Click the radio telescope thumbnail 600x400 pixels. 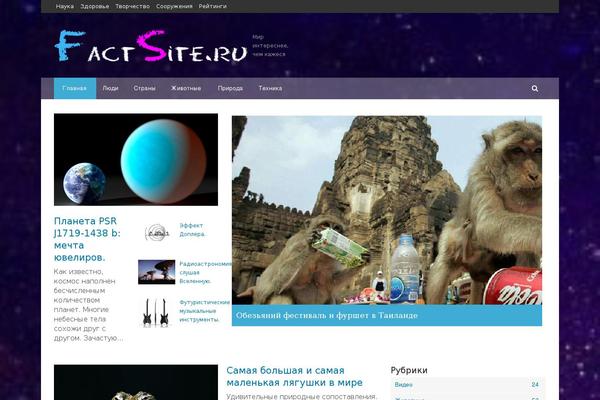pos(157,272)
